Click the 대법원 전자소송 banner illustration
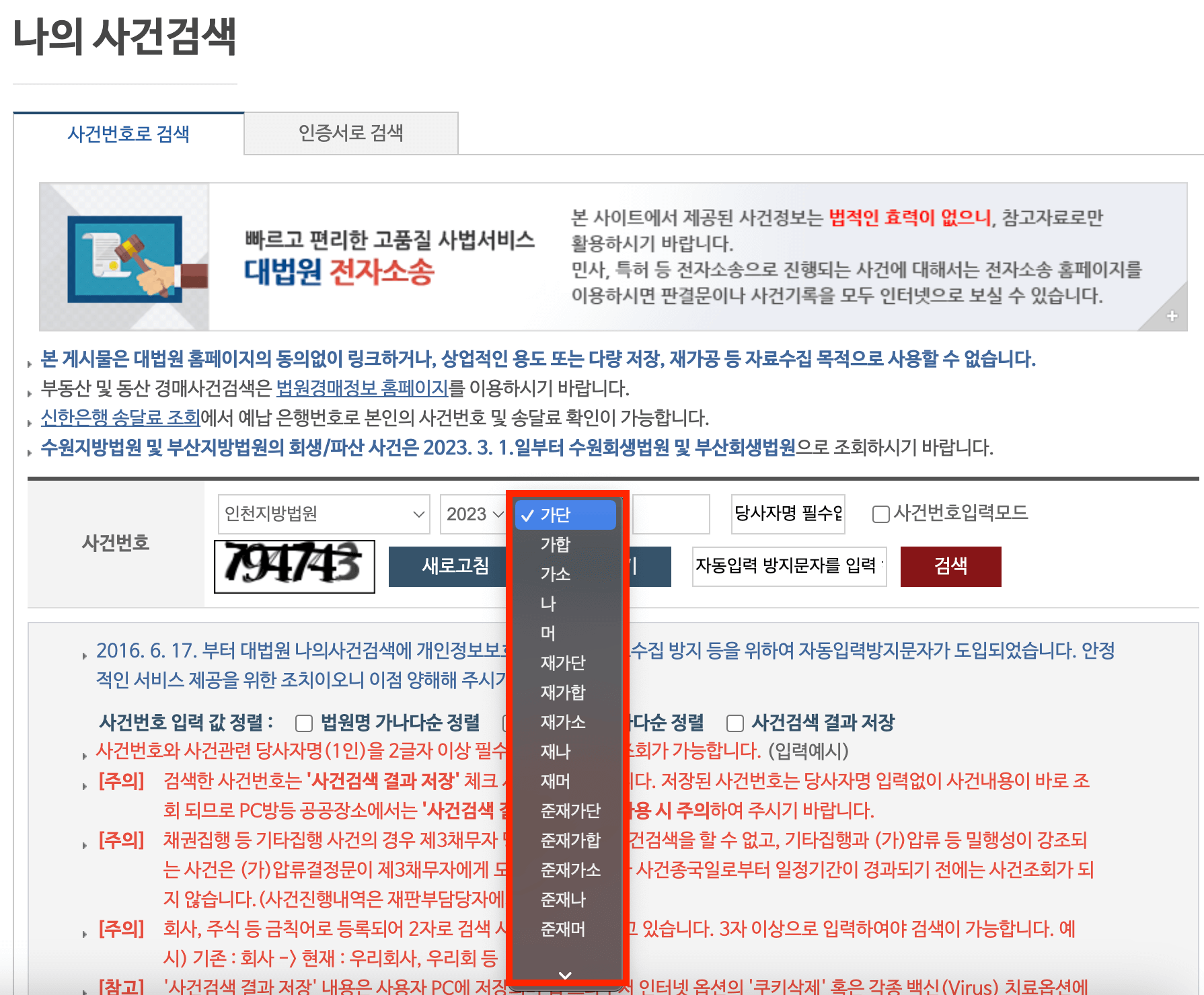 [126, 257]
